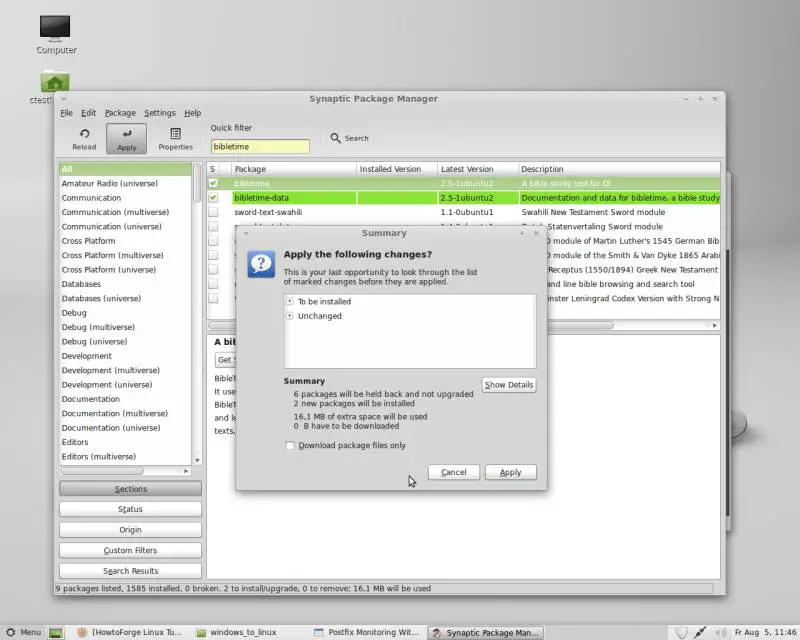Viewport: 800px width, 640px height.
Task: Click the Show Details button
Action: point(509,385)
